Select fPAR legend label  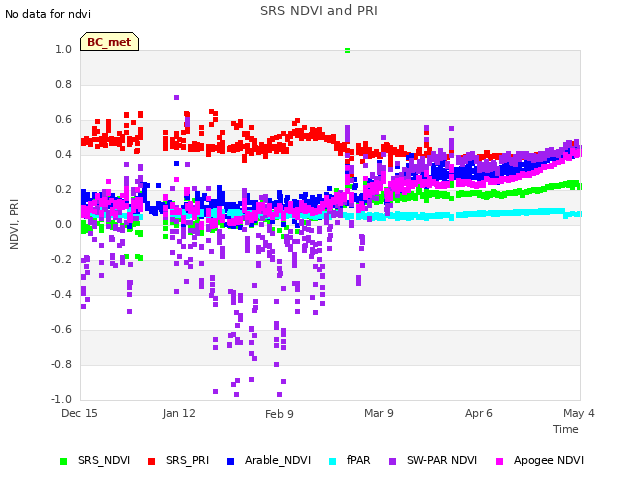coord(358,460)
